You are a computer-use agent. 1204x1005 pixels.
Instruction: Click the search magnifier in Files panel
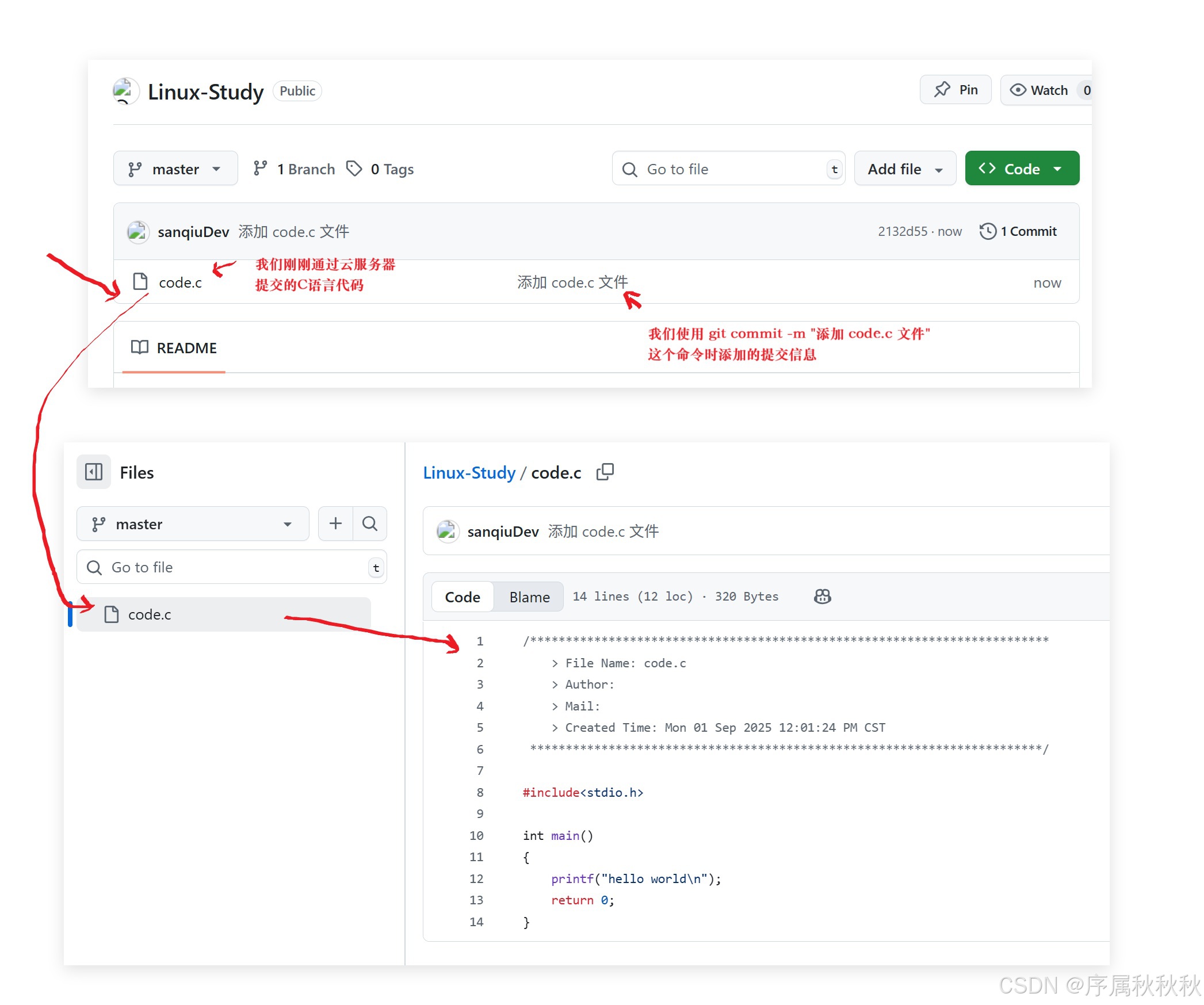click(x=370, y=523)
